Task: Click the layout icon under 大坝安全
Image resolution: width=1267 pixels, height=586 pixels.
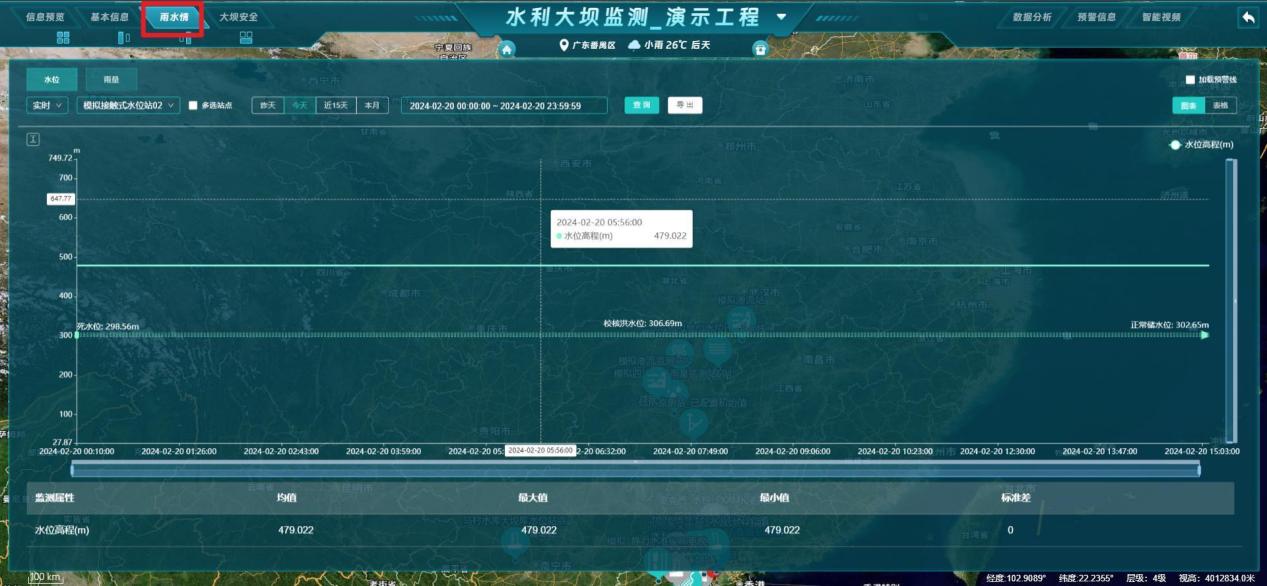Action: tap(246, 38)
